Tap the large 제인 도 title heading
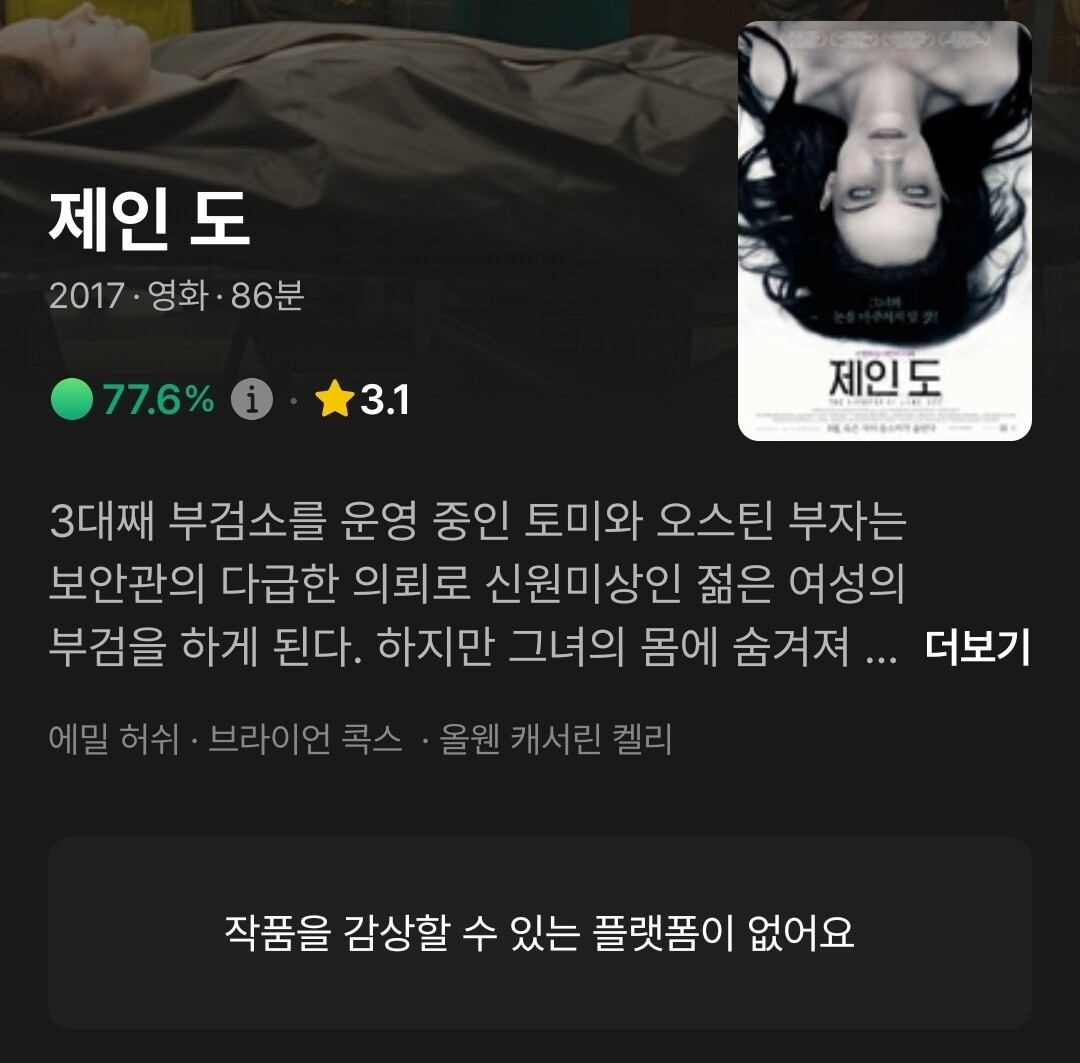 149,220
